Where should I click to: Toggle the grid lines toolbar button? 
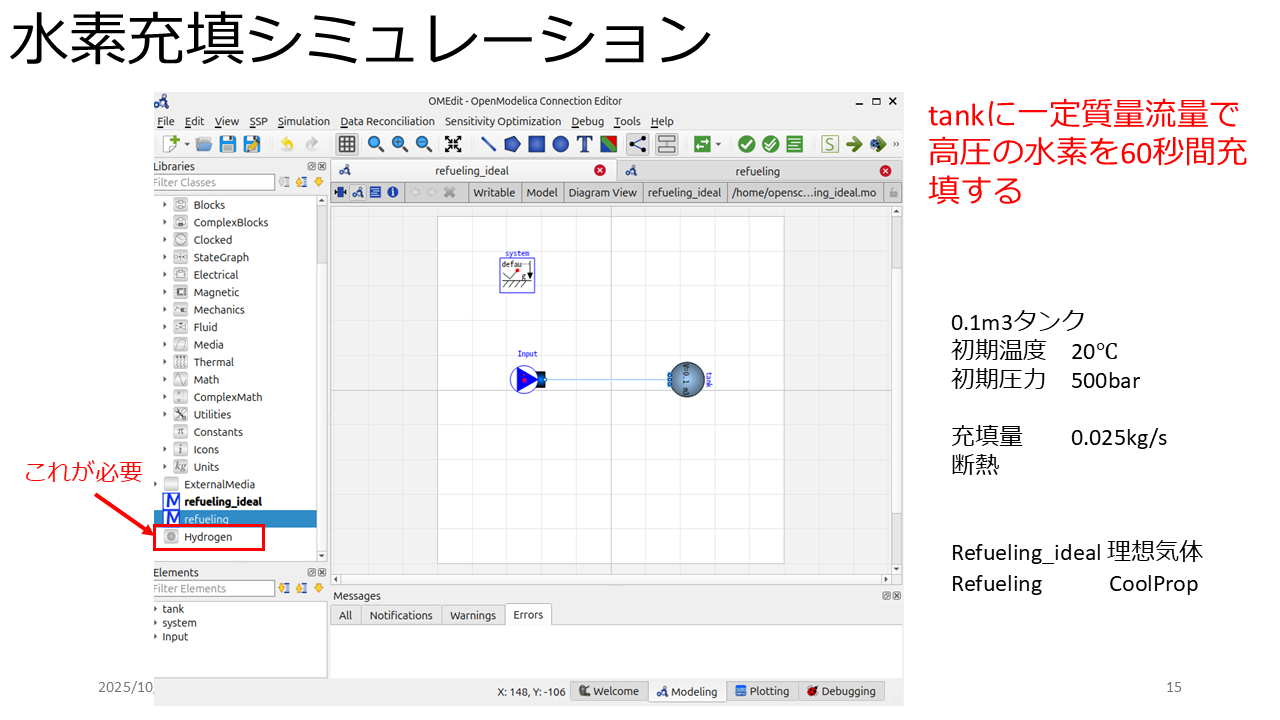(x=346, y=144)
